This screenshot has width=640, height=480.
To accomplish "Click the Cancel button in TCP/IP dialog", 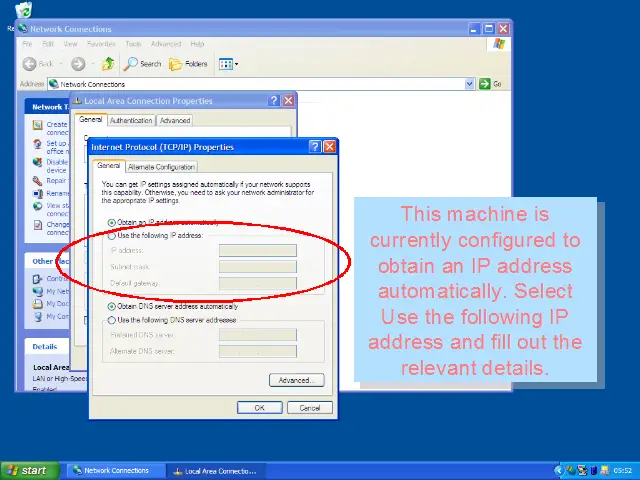I will click(310, 408).
